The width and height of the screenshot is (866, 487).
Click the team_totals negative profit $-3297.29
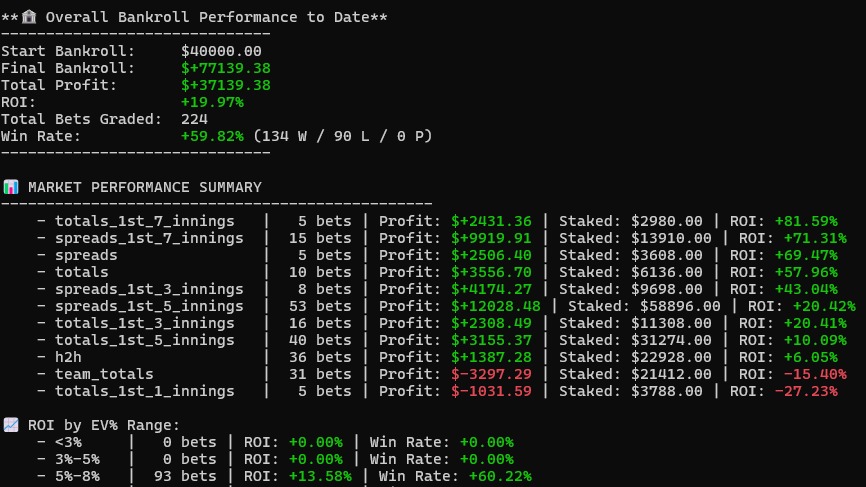[491, 374]
